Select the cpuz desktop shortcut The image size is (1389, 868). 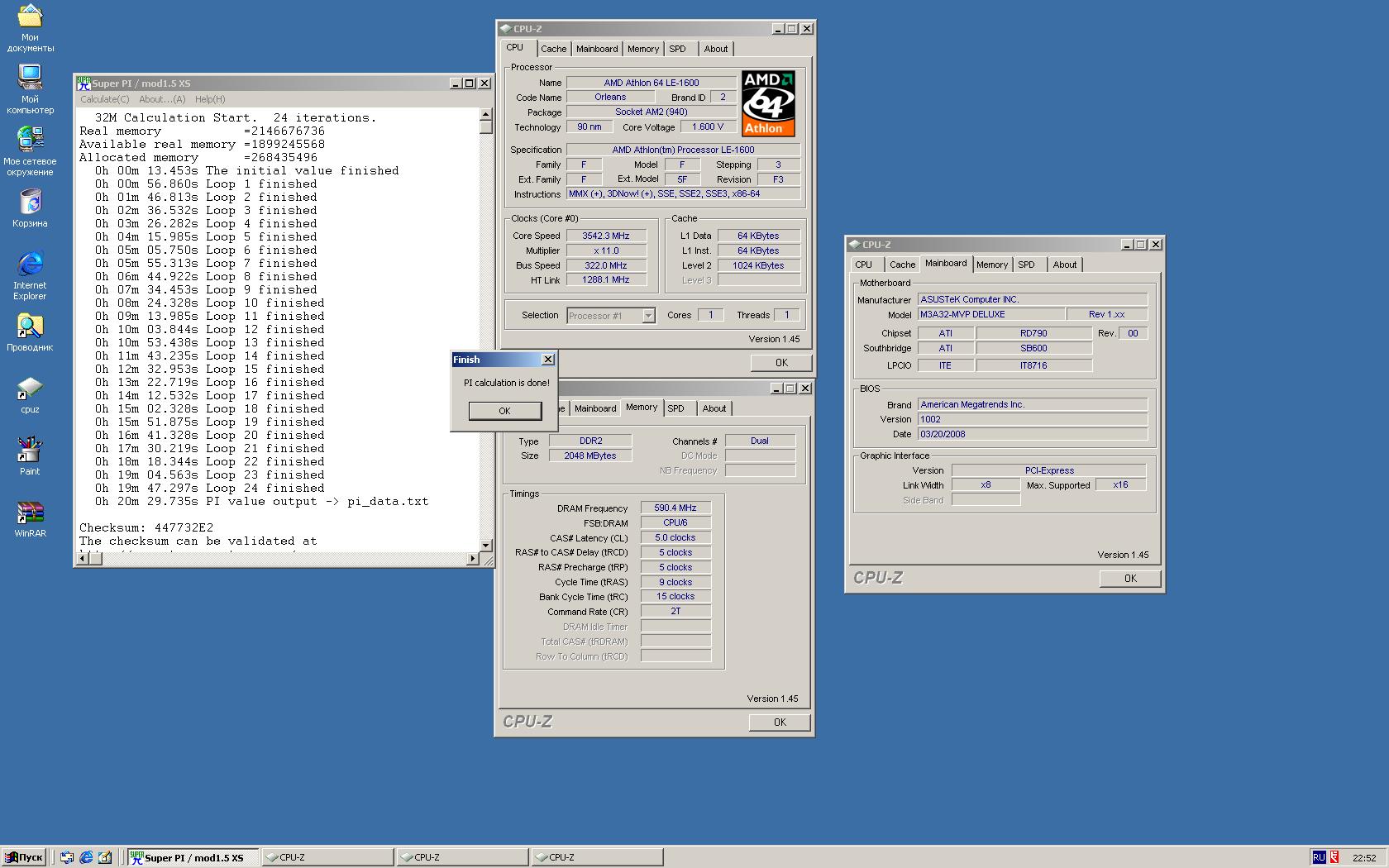pos(30,394)
